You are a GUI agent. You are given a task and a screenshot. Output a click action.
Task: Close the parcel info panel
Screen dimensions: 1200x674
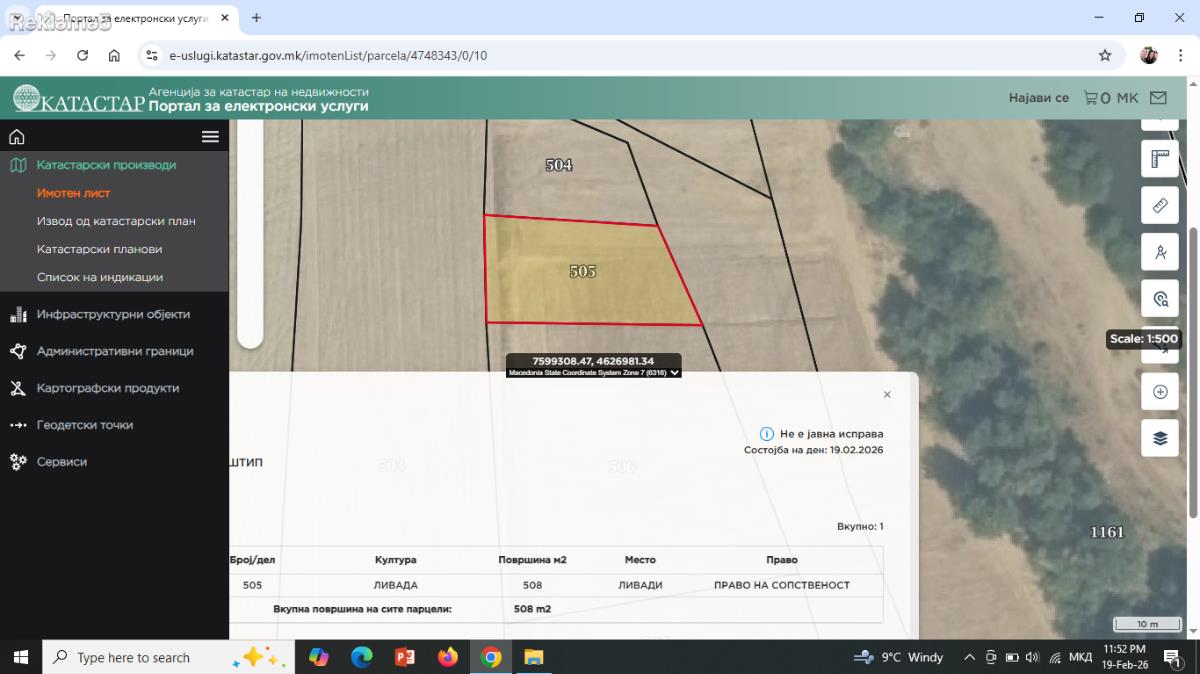pos(887,395)
